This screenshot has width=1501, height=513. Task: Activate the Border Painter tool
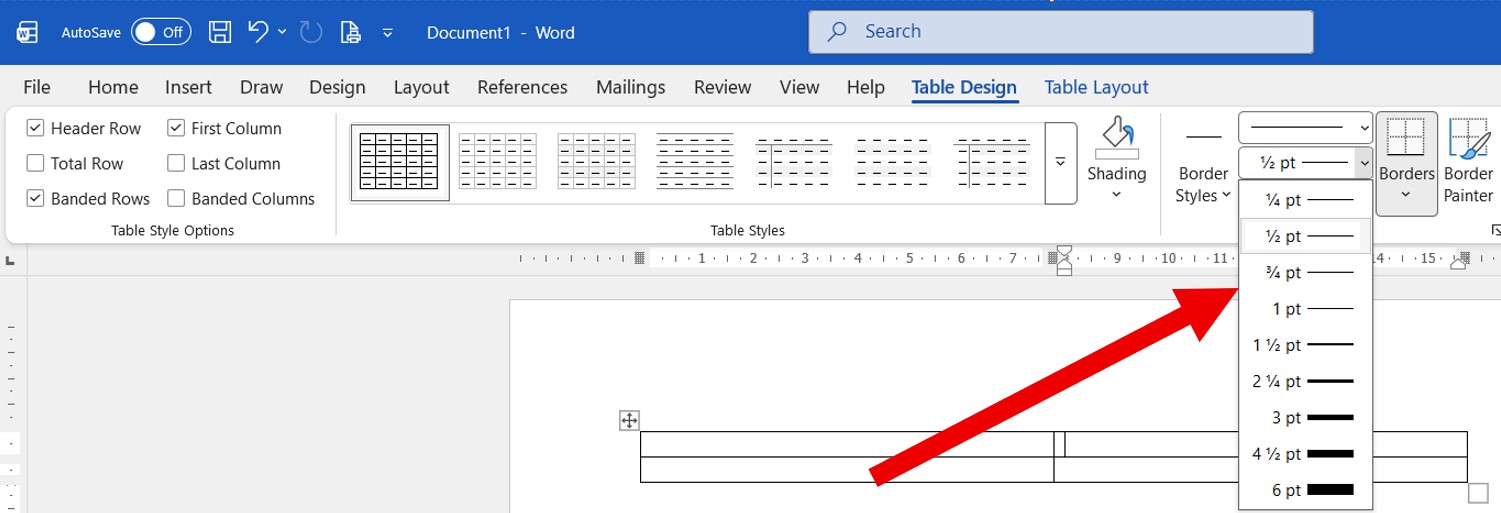(x=1468, y=160)
